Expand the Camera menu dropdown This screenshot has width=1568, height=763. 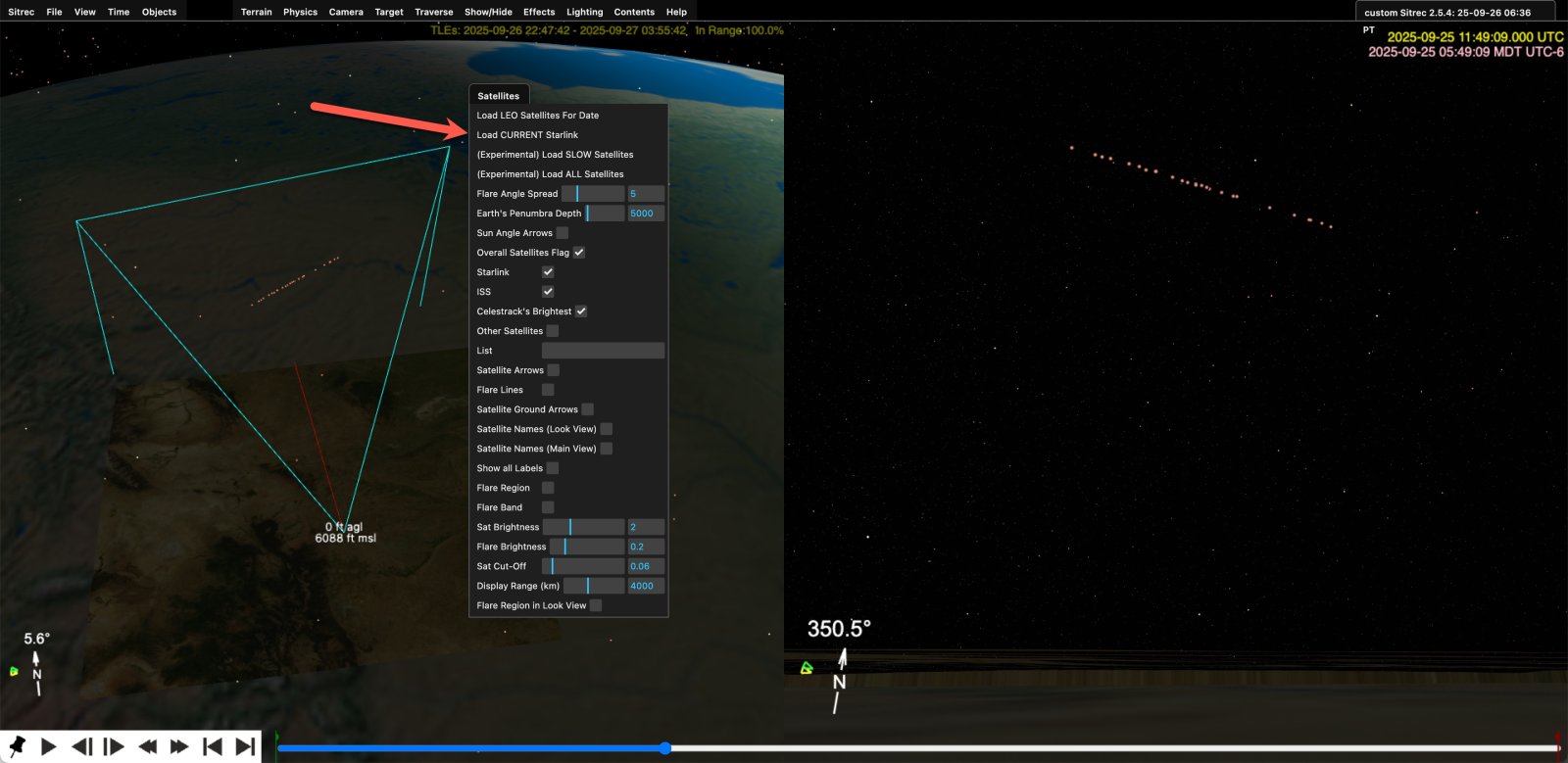pyautogui.click(x=346, y=12)
